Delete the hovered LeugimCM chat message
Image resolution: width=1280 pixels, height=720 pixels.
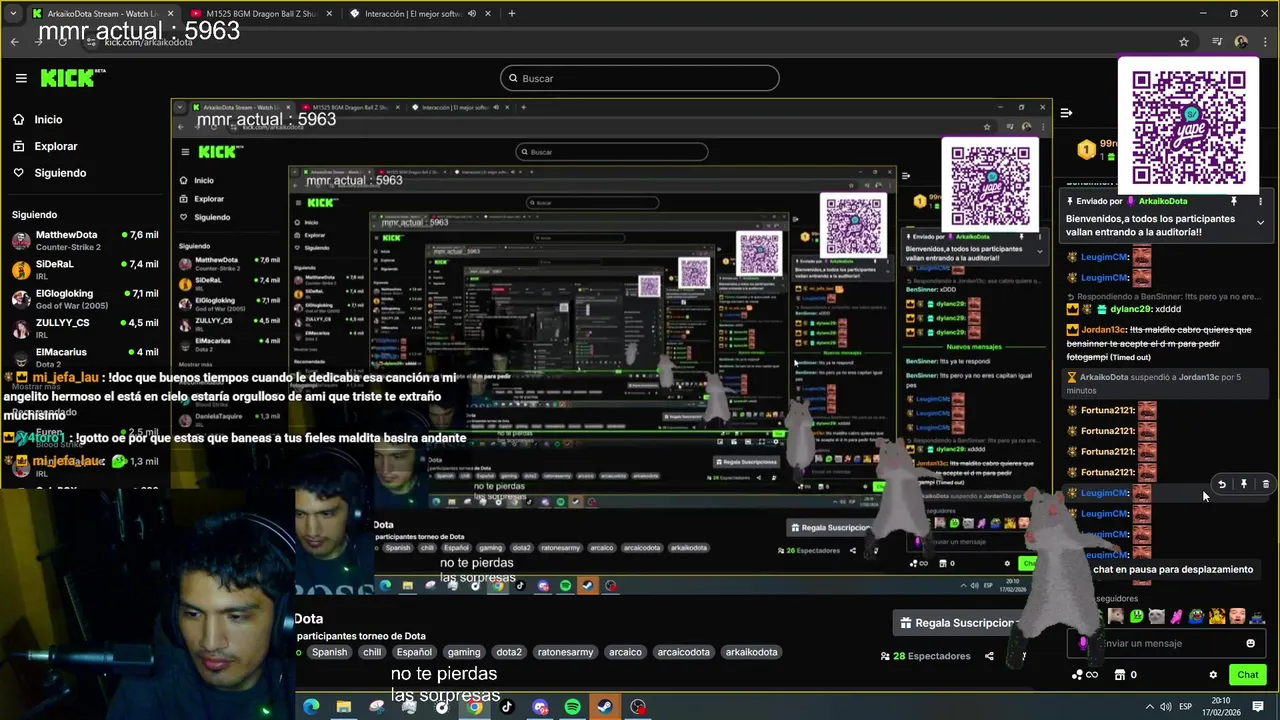[x=1266, y=484]
